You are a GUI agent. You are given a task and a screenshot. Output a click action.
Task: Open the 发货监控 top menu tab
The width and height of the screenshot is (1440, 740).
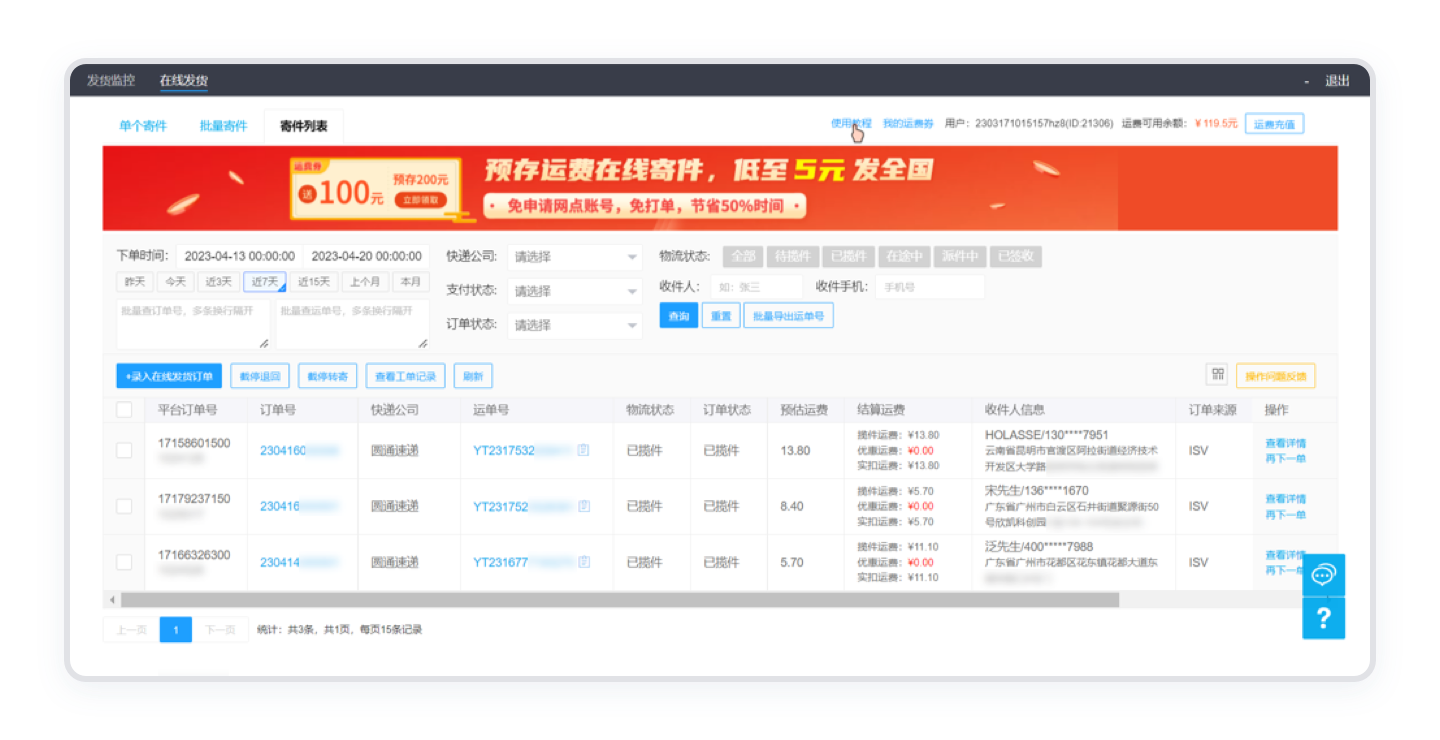(x=110, y=81)
